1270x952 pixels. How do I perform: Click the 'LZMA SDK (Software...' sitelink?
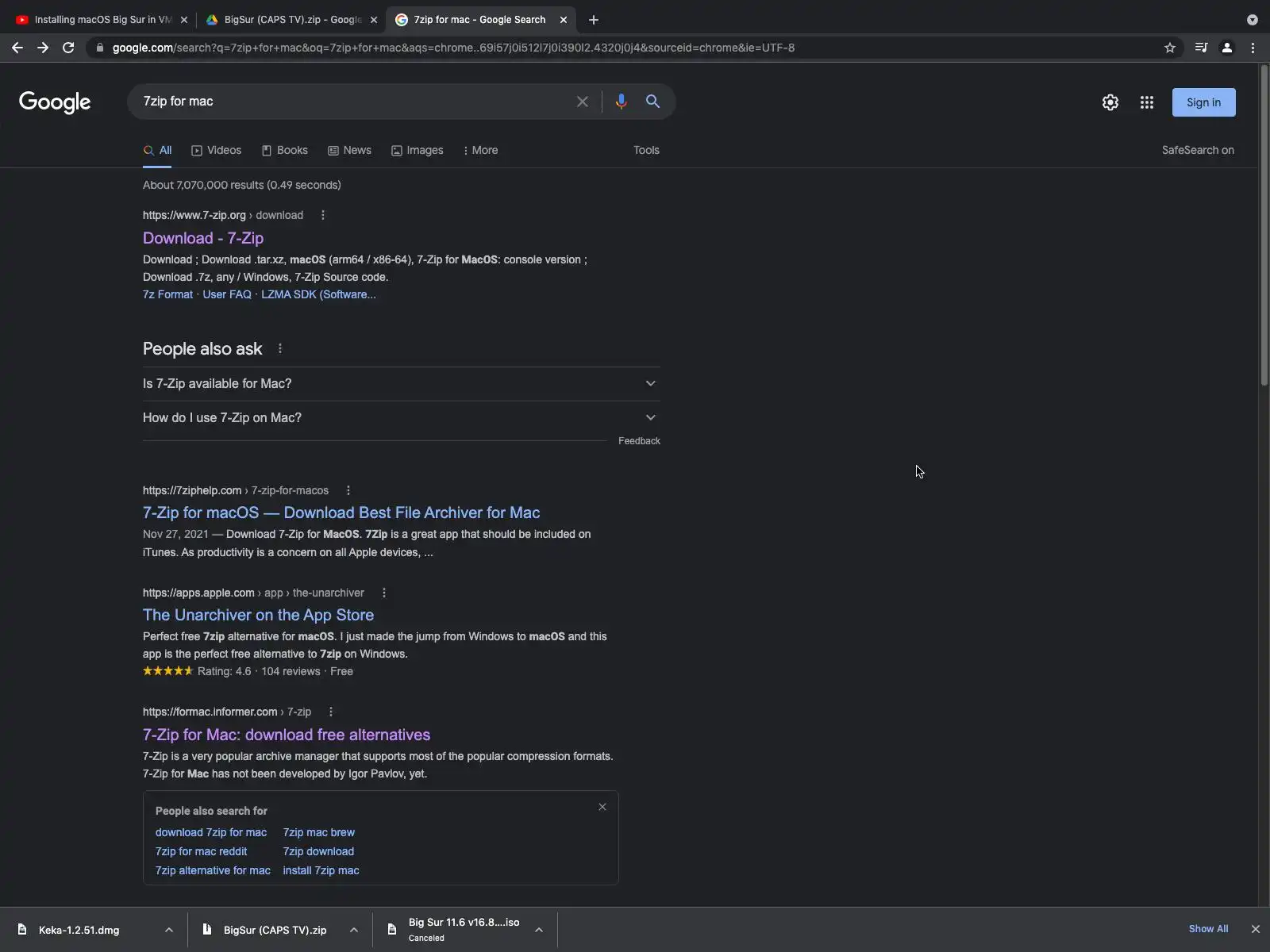[318, 294]
